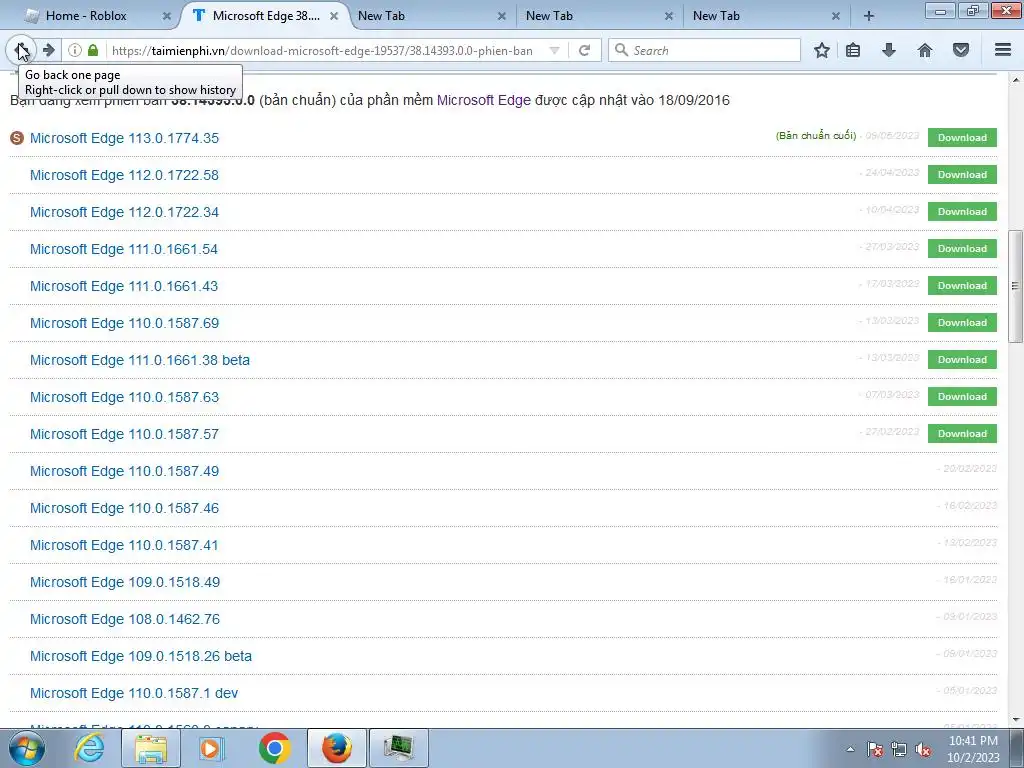Open Microsoft Edge 109.0.1518.49 link

[125, 582]
